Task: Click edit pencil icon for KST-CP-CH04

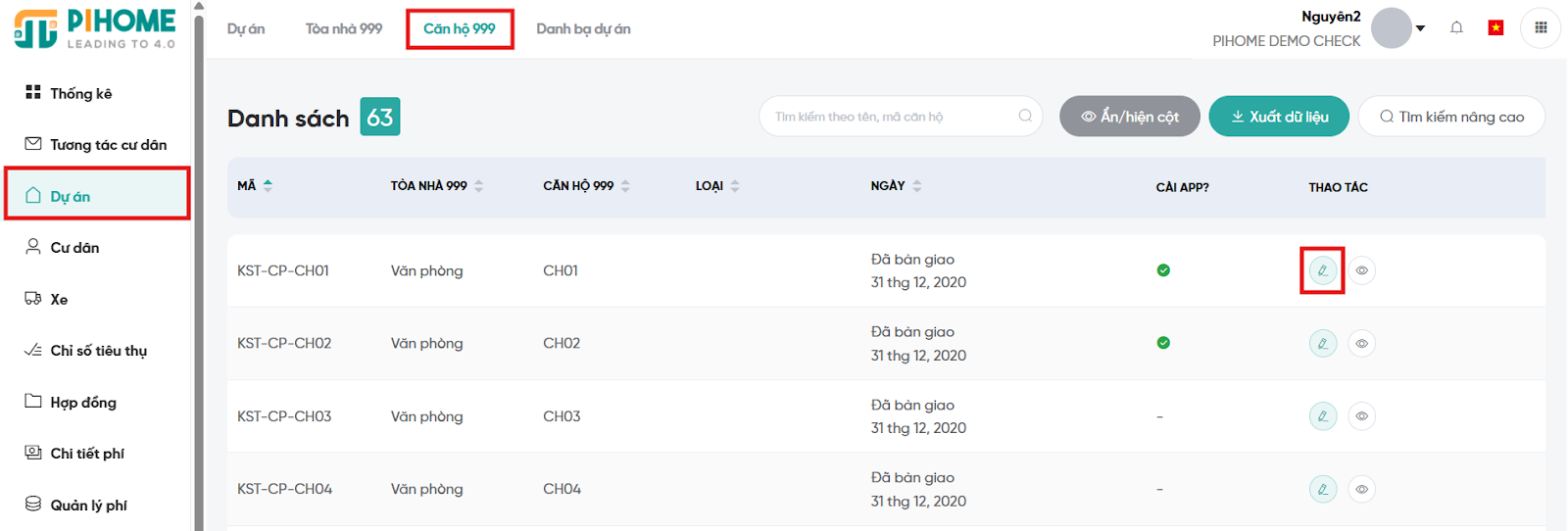Action: pyautogui.click(x=1323, y=489)
